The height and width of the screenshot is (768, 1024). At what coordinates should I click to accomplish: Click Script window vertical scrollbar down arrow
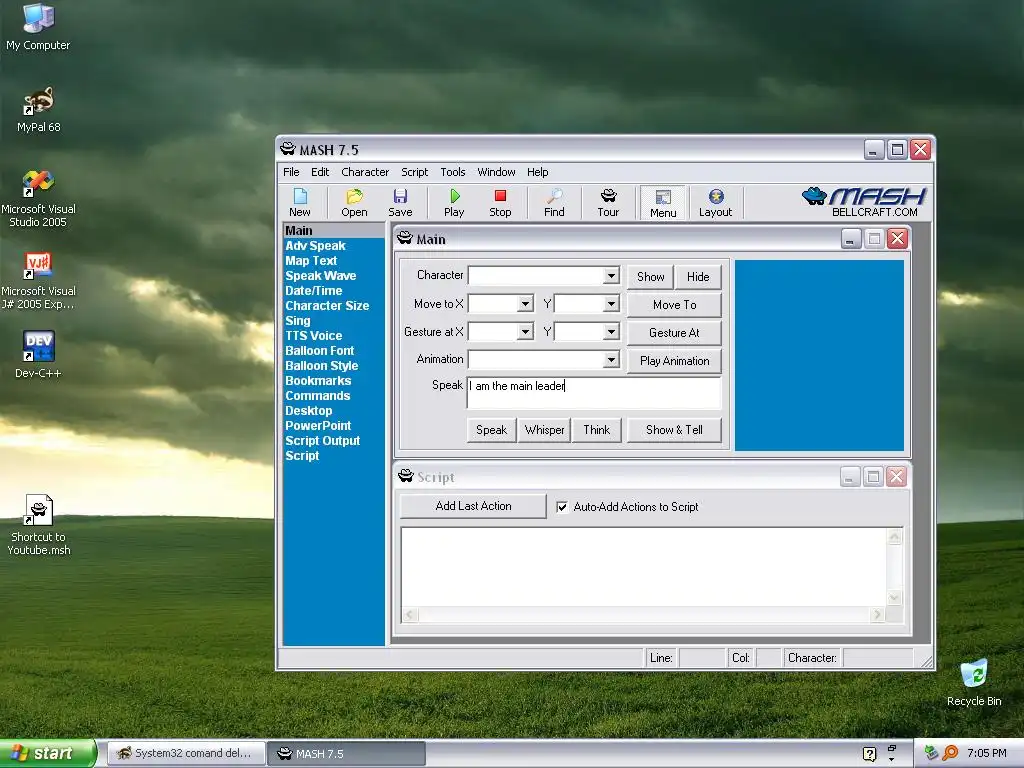[x=895, y=598]
